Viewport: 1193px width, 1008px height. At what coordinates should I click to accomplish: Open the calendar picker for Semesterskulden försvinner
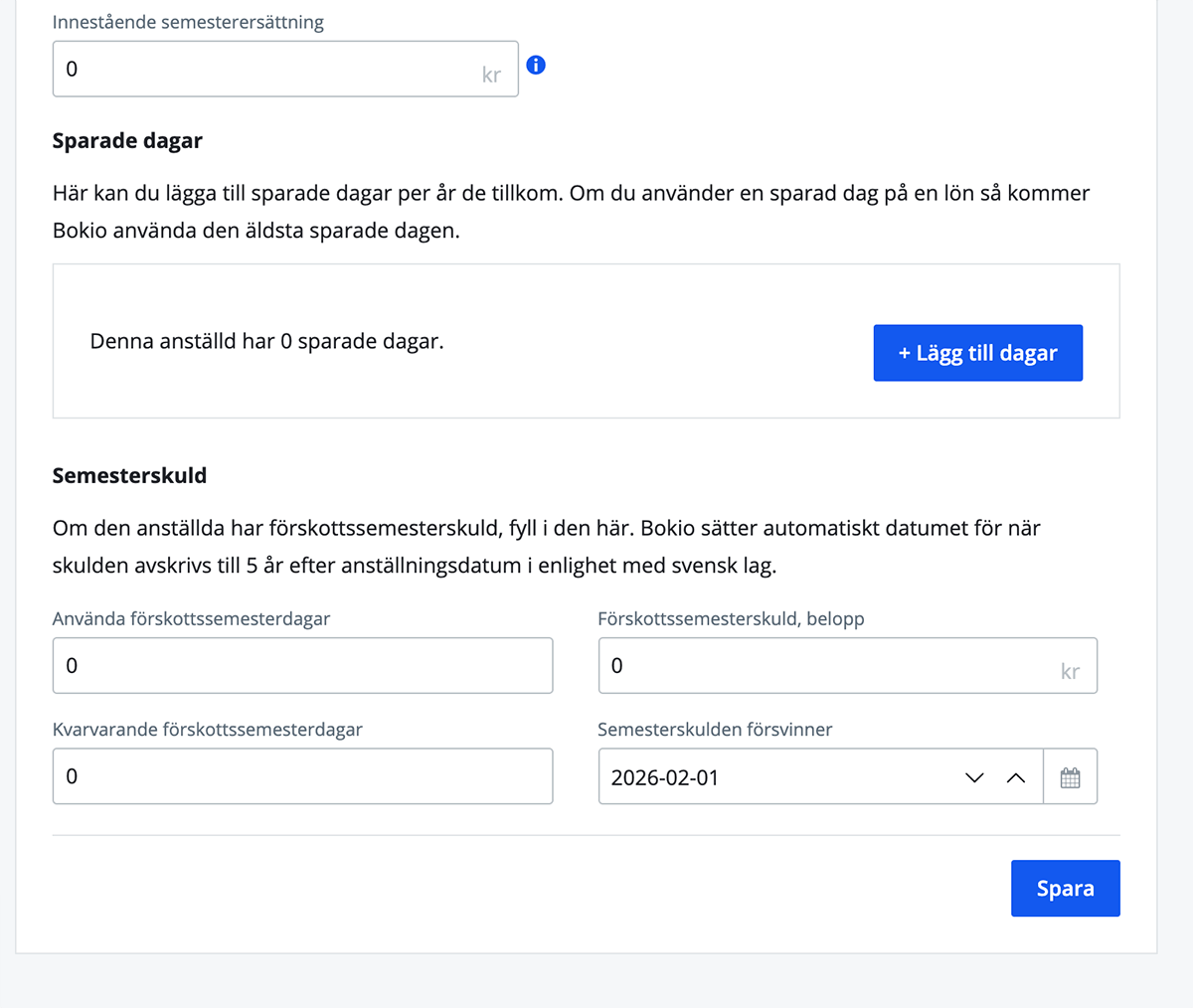(x=1070, y=776)
